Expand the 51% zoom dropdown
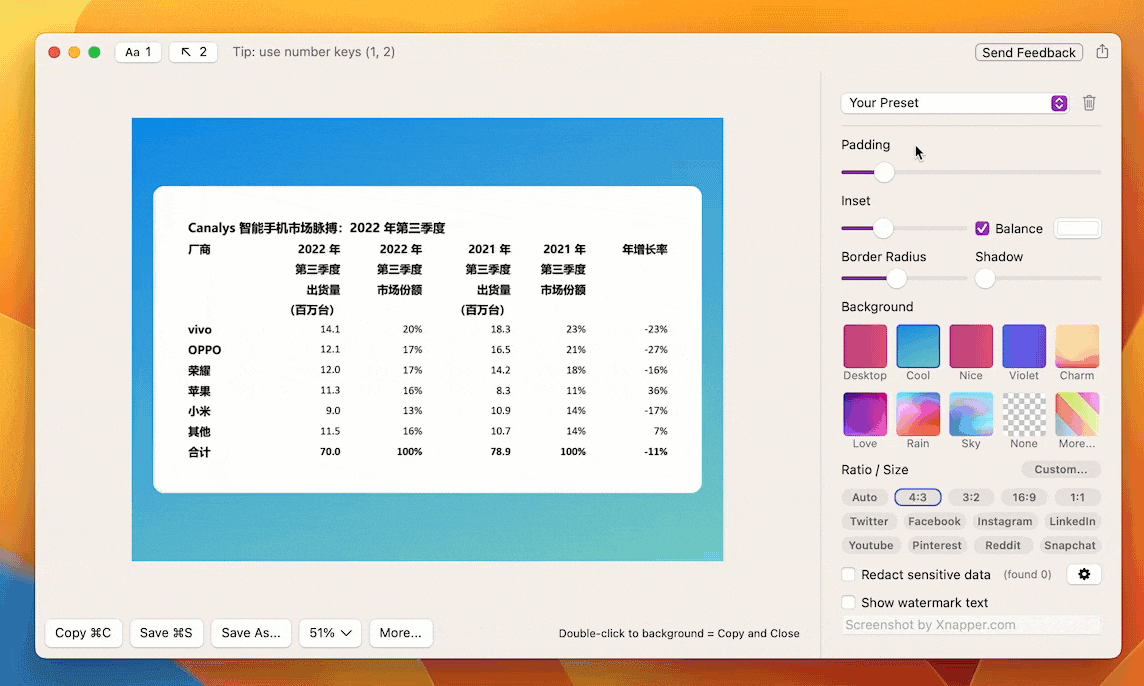Image resolution: width=1144 pixels, height=686 pixels. coord(330,633)
